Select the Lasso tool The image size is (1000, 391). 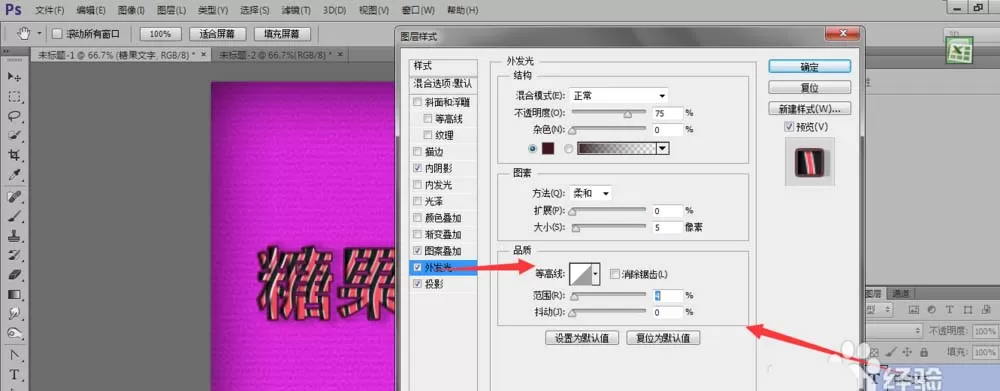14,117
